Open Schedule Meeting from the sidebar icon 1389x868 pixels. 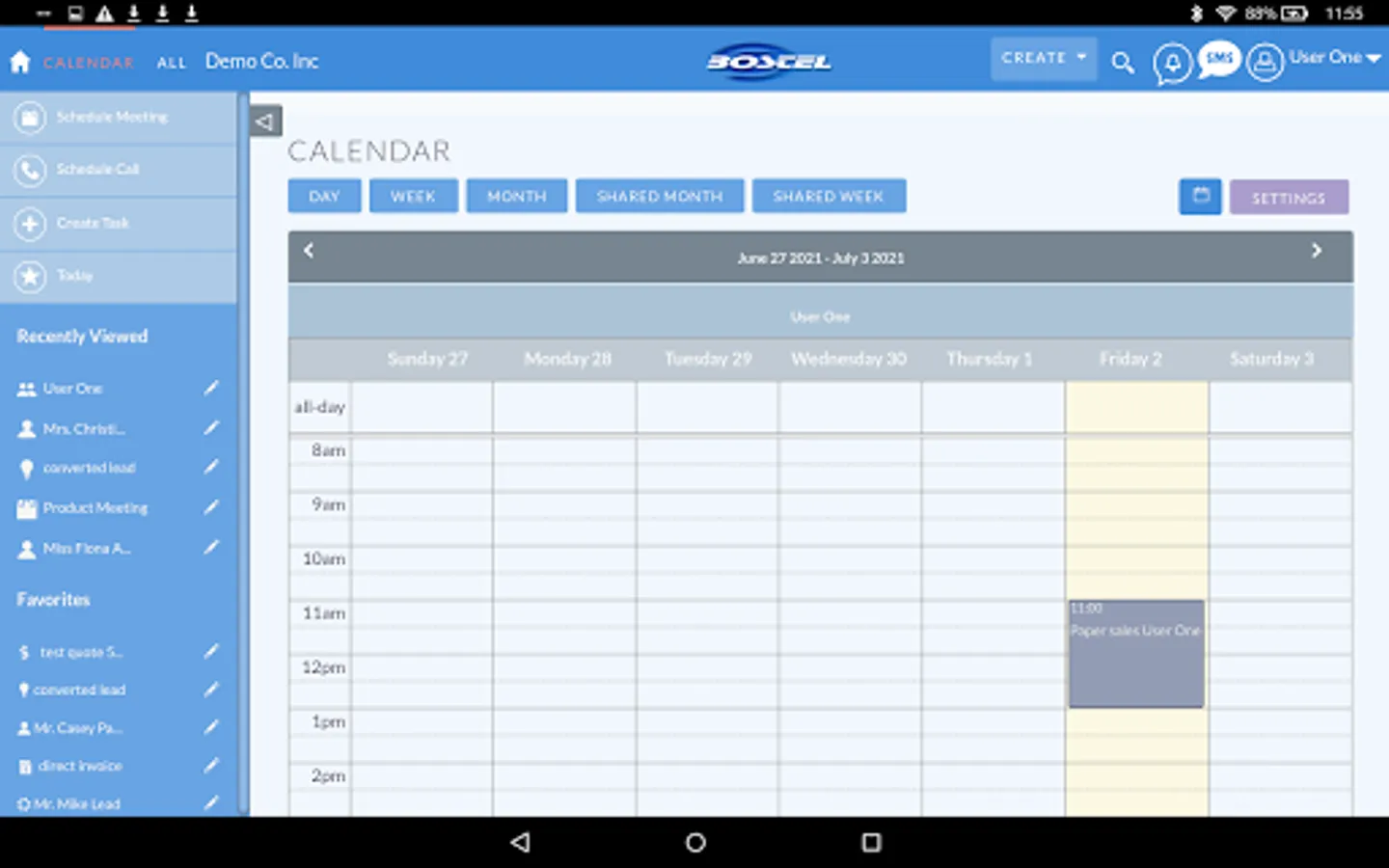(x=30, y=117)
